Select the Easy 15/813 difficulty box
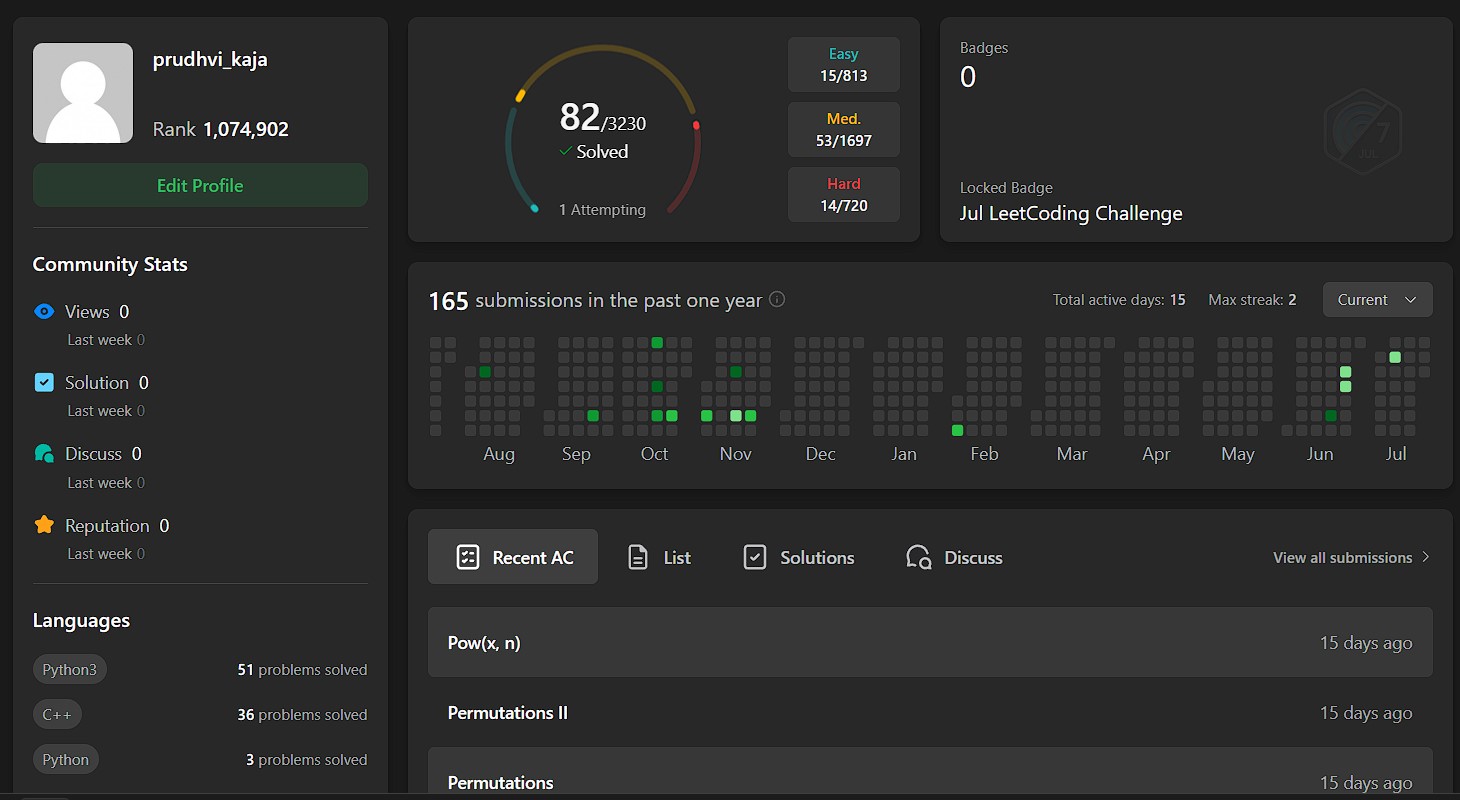The image size is (1460, 800). pyautogui.click(x=843, y=65)
